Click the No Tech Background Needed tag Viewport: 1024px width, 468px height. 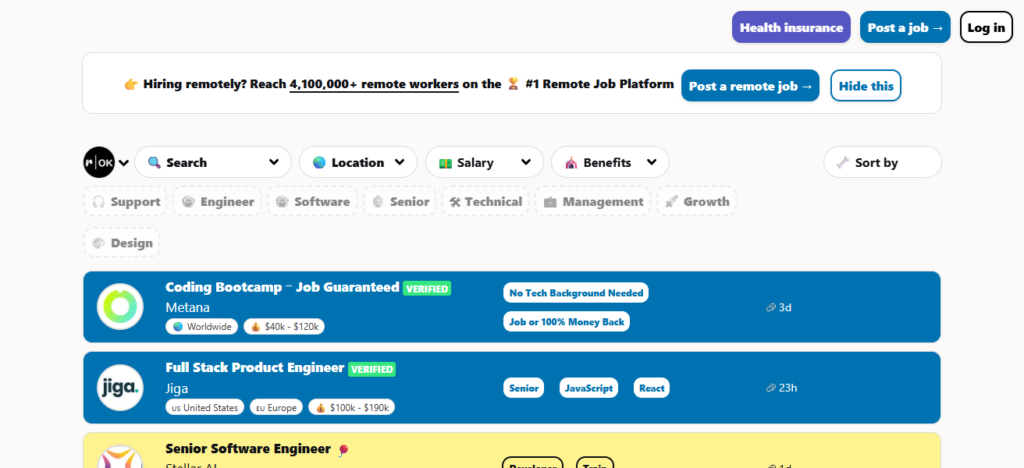click(x=576, y=292)
